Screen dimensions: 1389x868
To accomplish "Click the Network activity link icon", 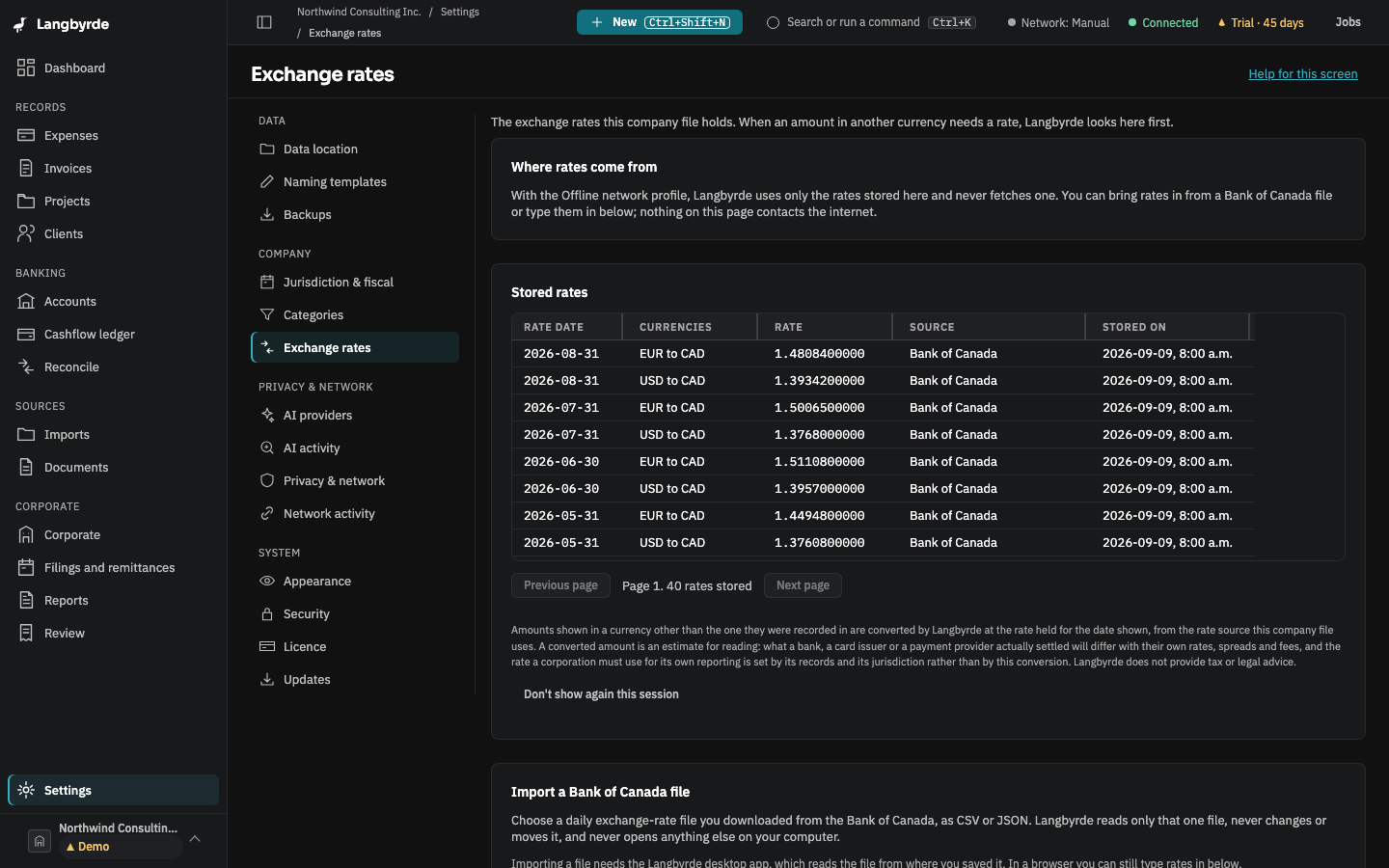I will (x=267, y=513).
